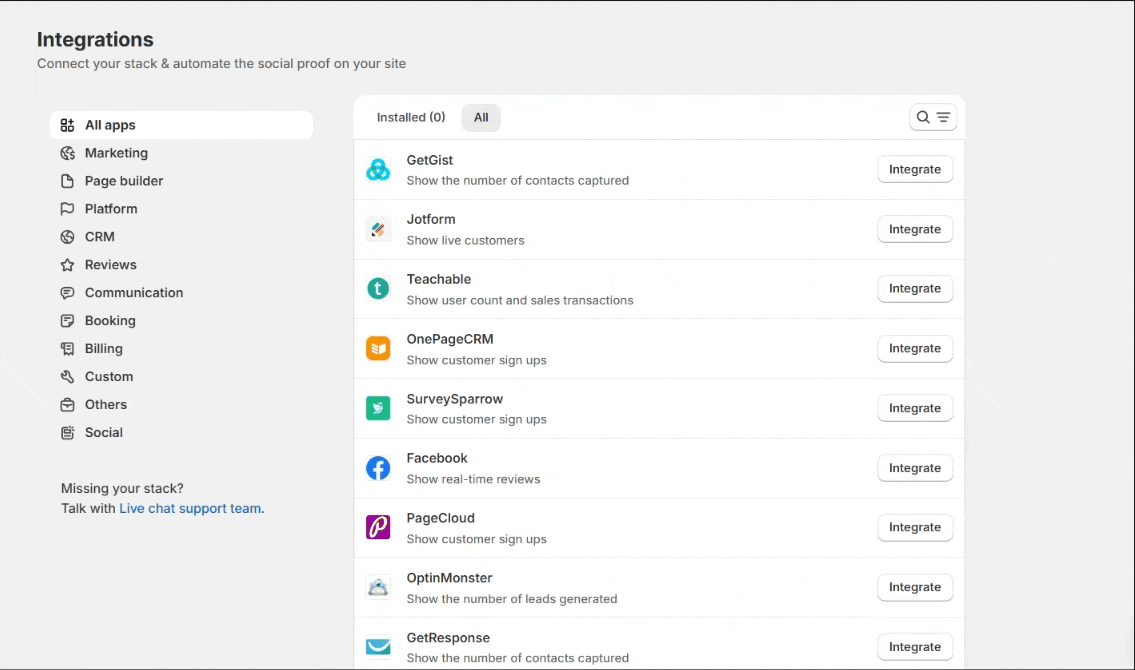Click the OnePageCRM orange logo icon
1135x670 pixels.
pyautogui.click(x=378, y=349)
